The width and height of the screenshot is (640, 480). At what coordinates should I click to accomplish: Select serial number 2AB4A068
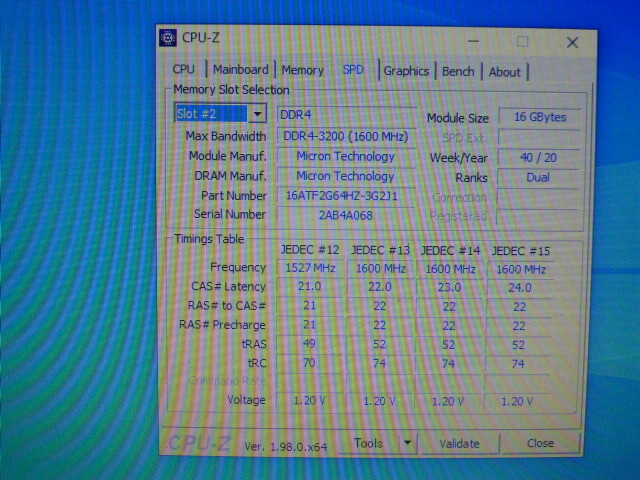point(346,215)
